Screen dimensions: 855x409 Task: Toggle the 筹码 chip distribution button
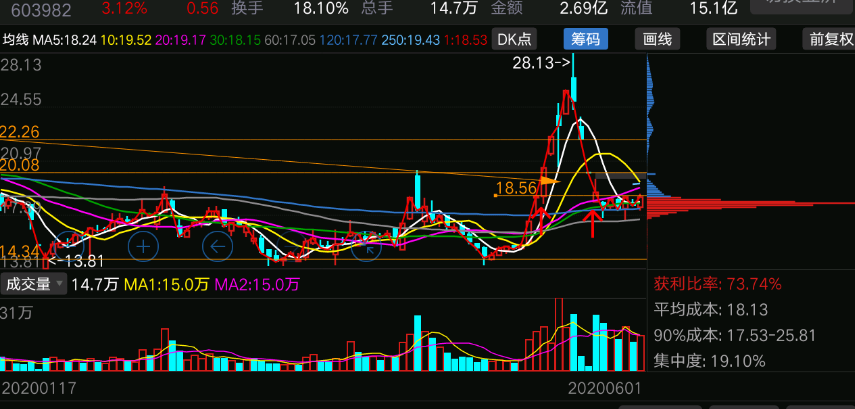(586, 39)
